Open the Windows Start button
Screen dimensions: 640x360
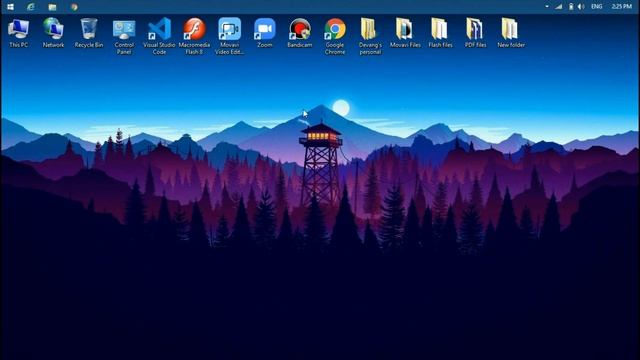[x=11, y=7]
